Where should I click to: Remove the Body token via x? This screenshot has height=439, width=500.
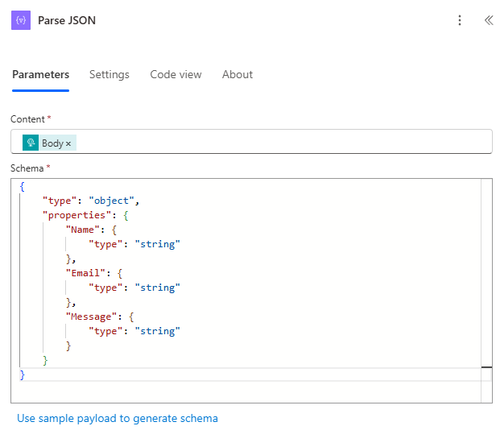click(68, 144)
